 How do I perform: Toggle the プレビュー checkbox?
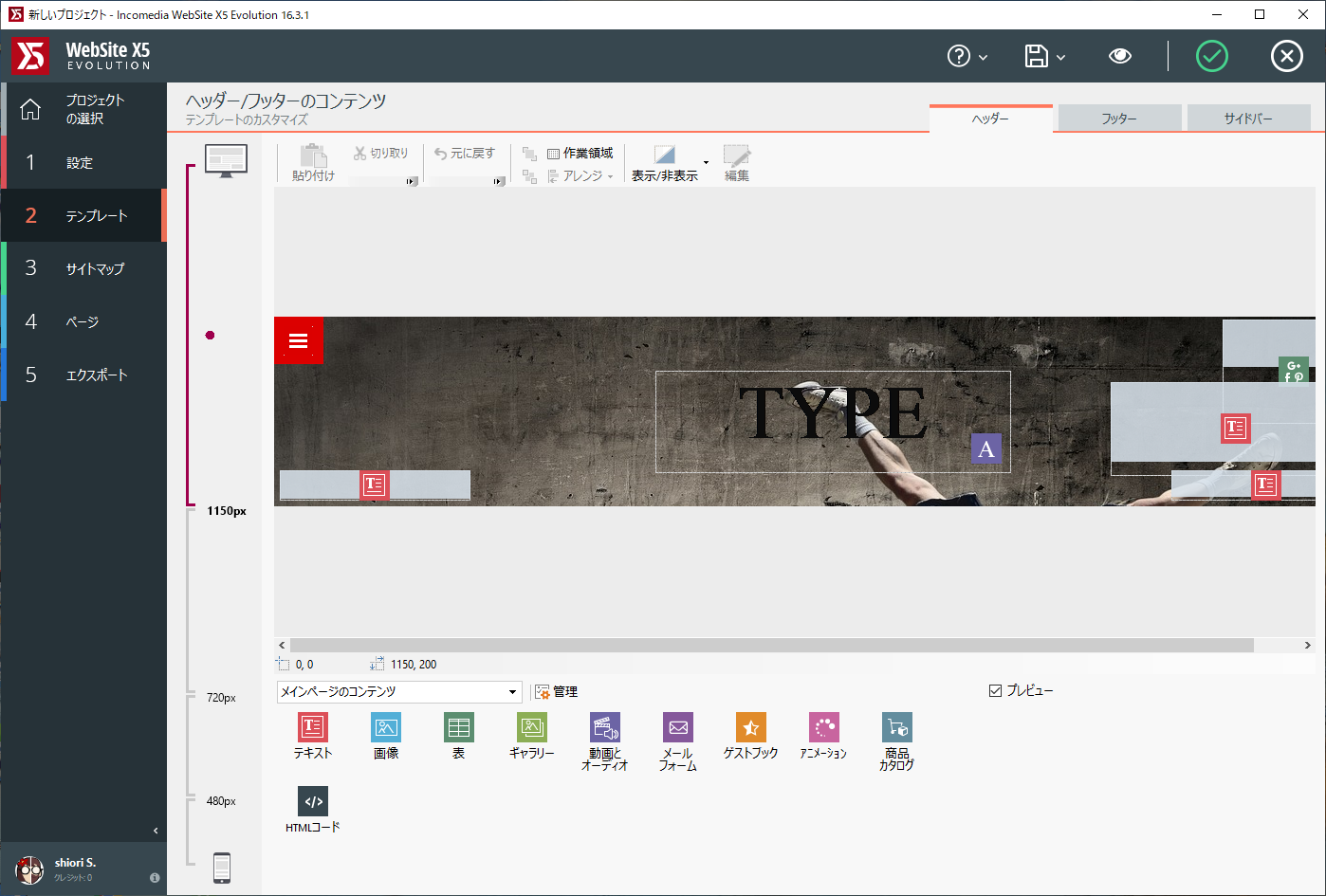pyautogui.click(x=995, y=691)
